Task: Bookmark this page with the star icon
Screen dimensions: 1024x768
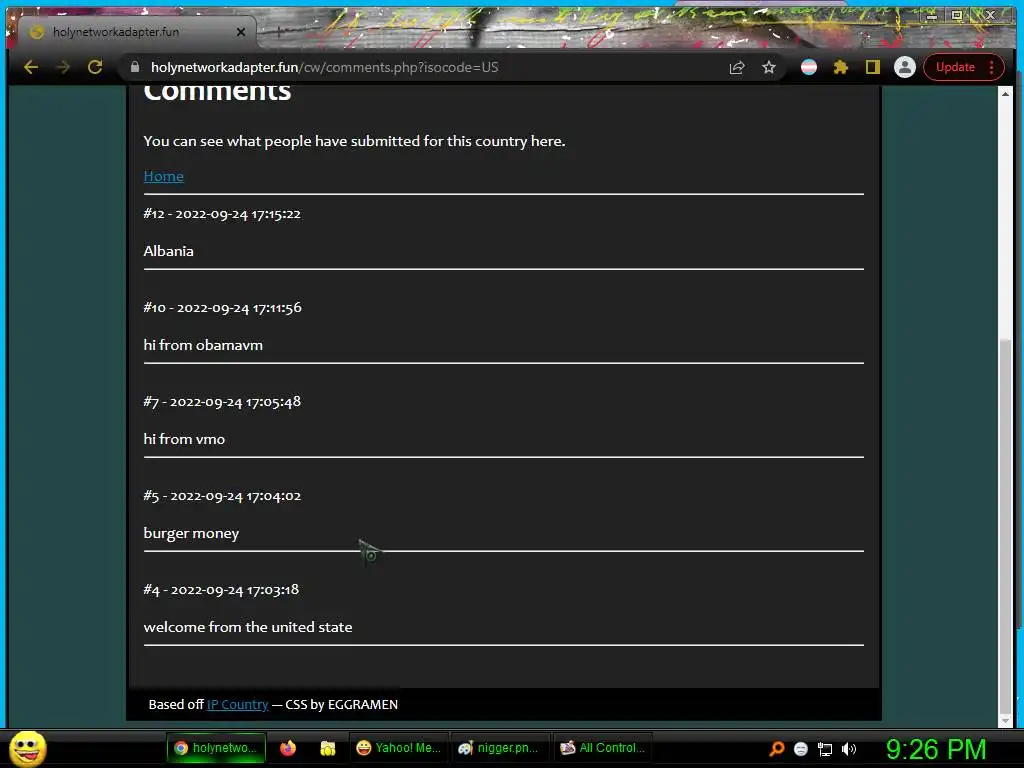Action: click(769, 67)
